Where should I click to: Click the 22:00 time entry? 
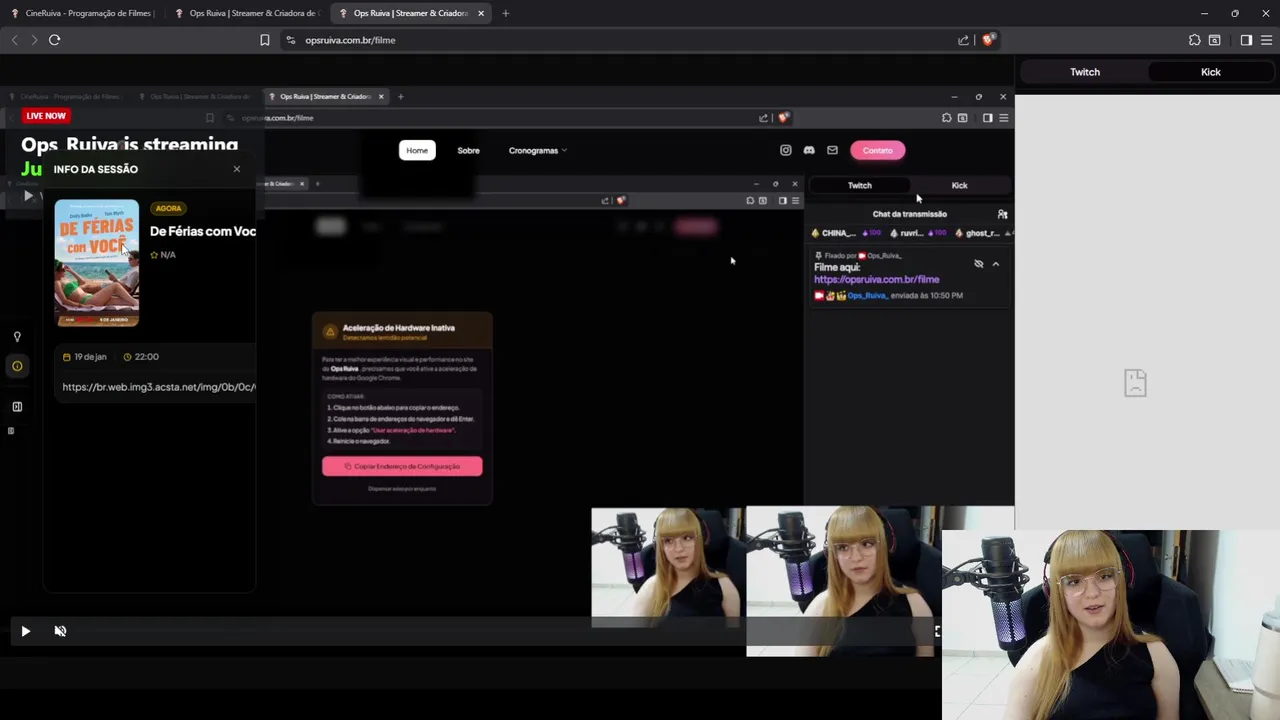pos(141,357)
